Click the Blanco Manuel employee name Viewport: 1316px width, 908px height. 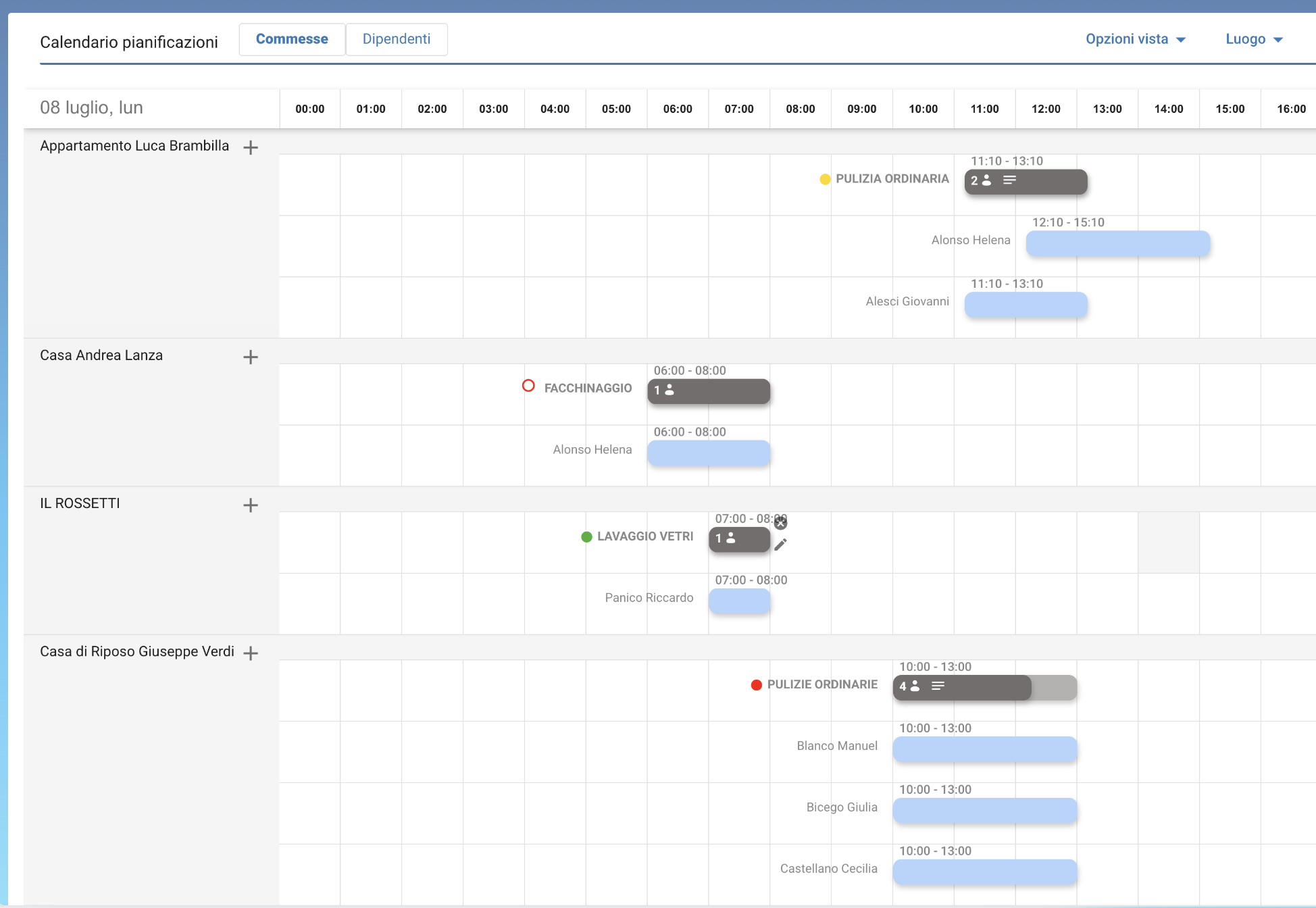(837, 746)
